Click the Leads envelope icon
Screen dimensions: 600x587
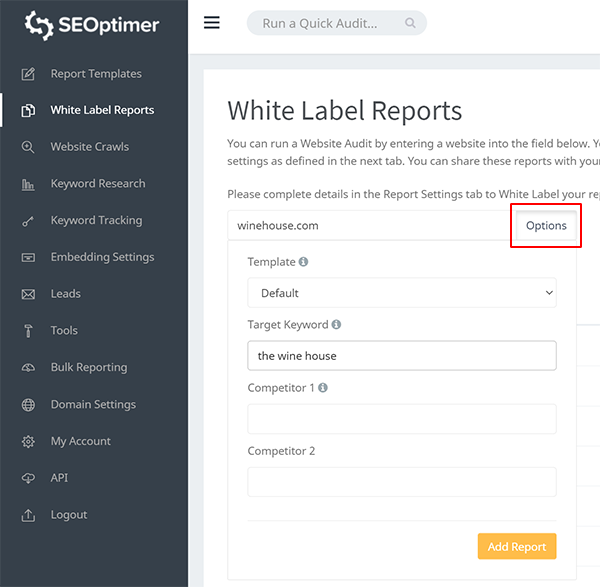click(28, 294)
